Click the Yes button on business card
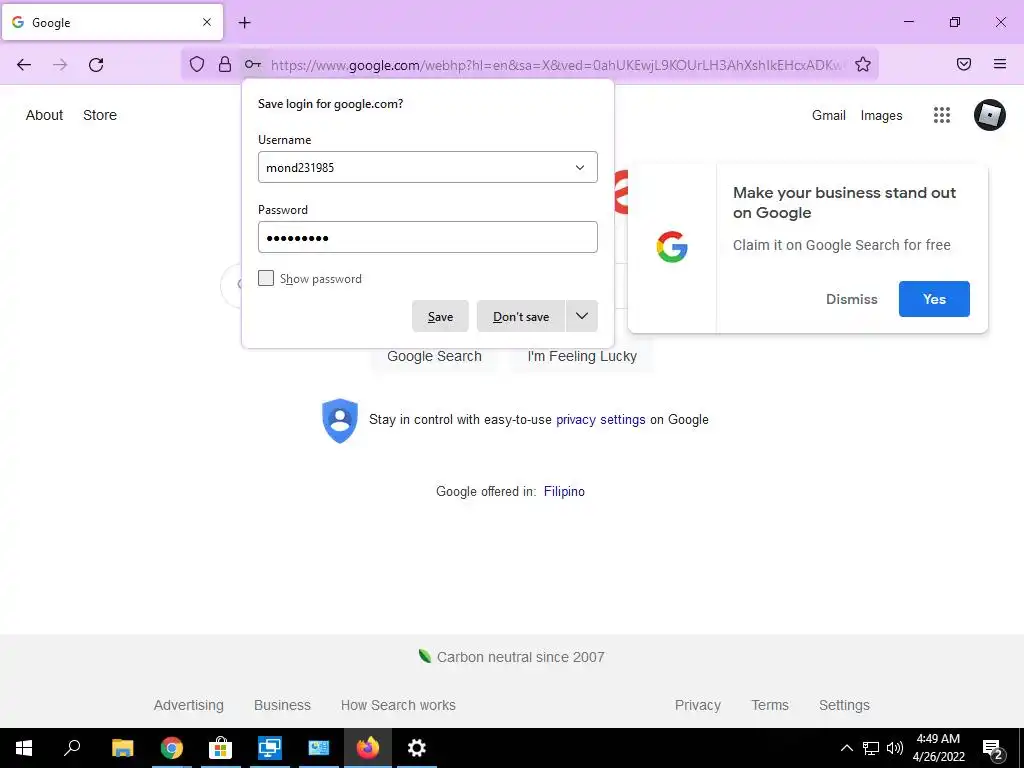The image size is (1024, 768). (934, 299)
